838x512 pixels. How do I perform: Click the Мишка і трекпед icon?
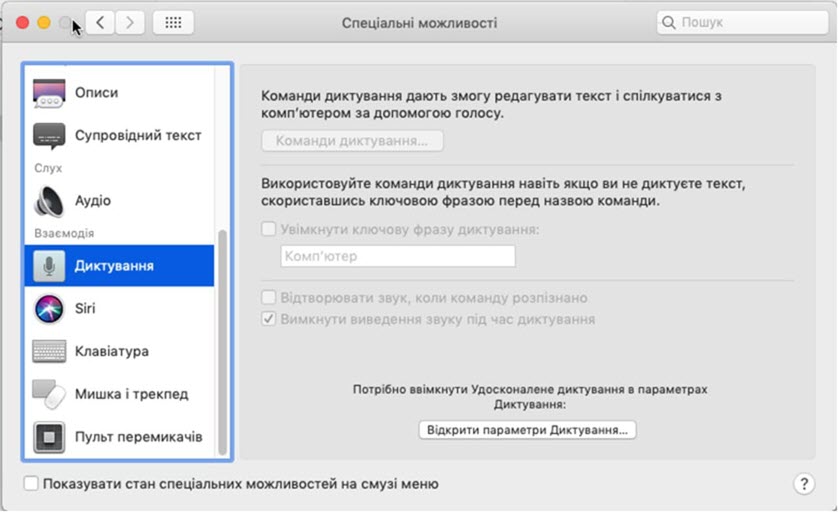[x=49, y=394]
